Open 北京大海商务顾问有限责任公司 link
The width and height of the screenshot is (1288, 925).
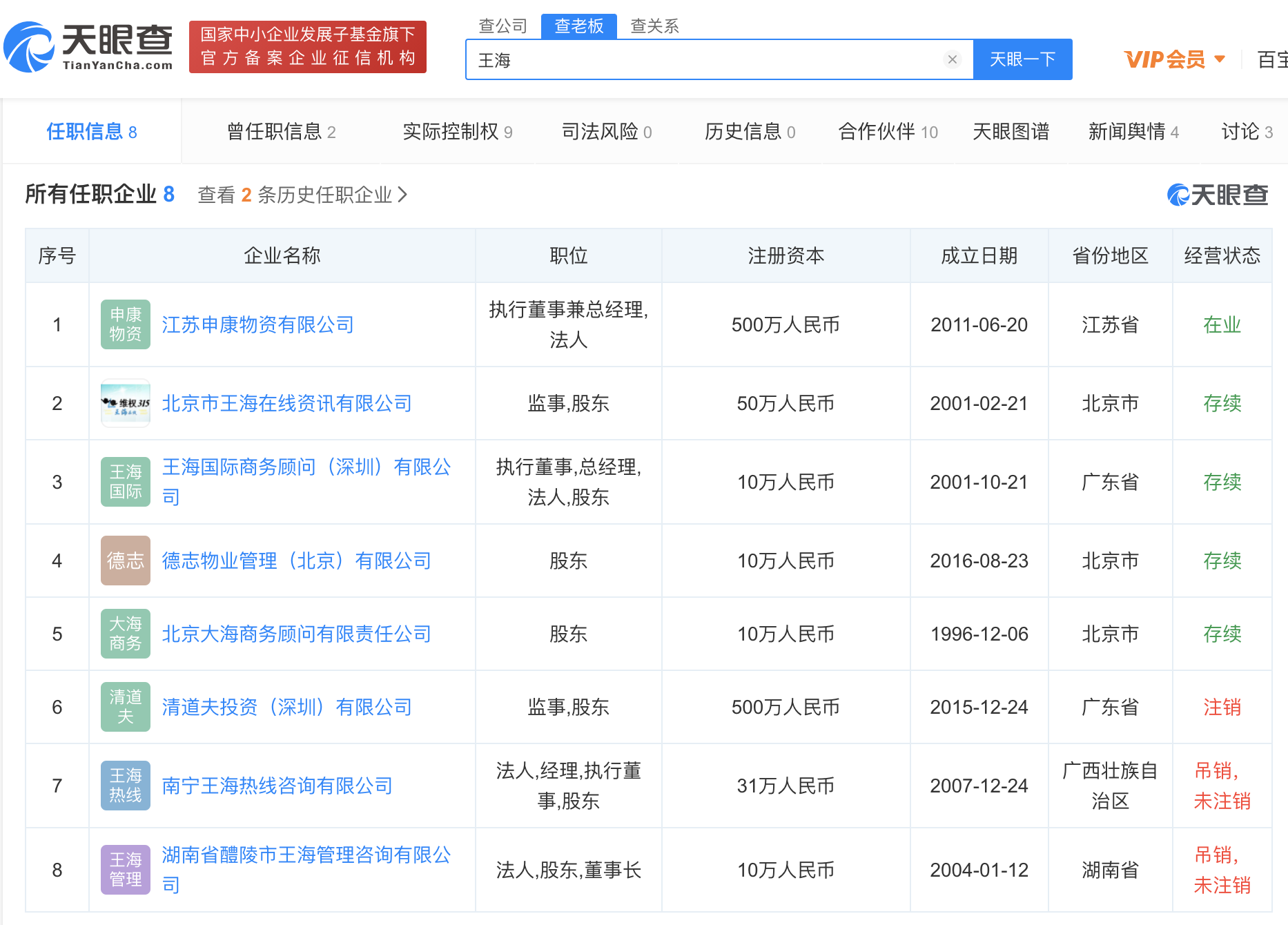(297, 634)
